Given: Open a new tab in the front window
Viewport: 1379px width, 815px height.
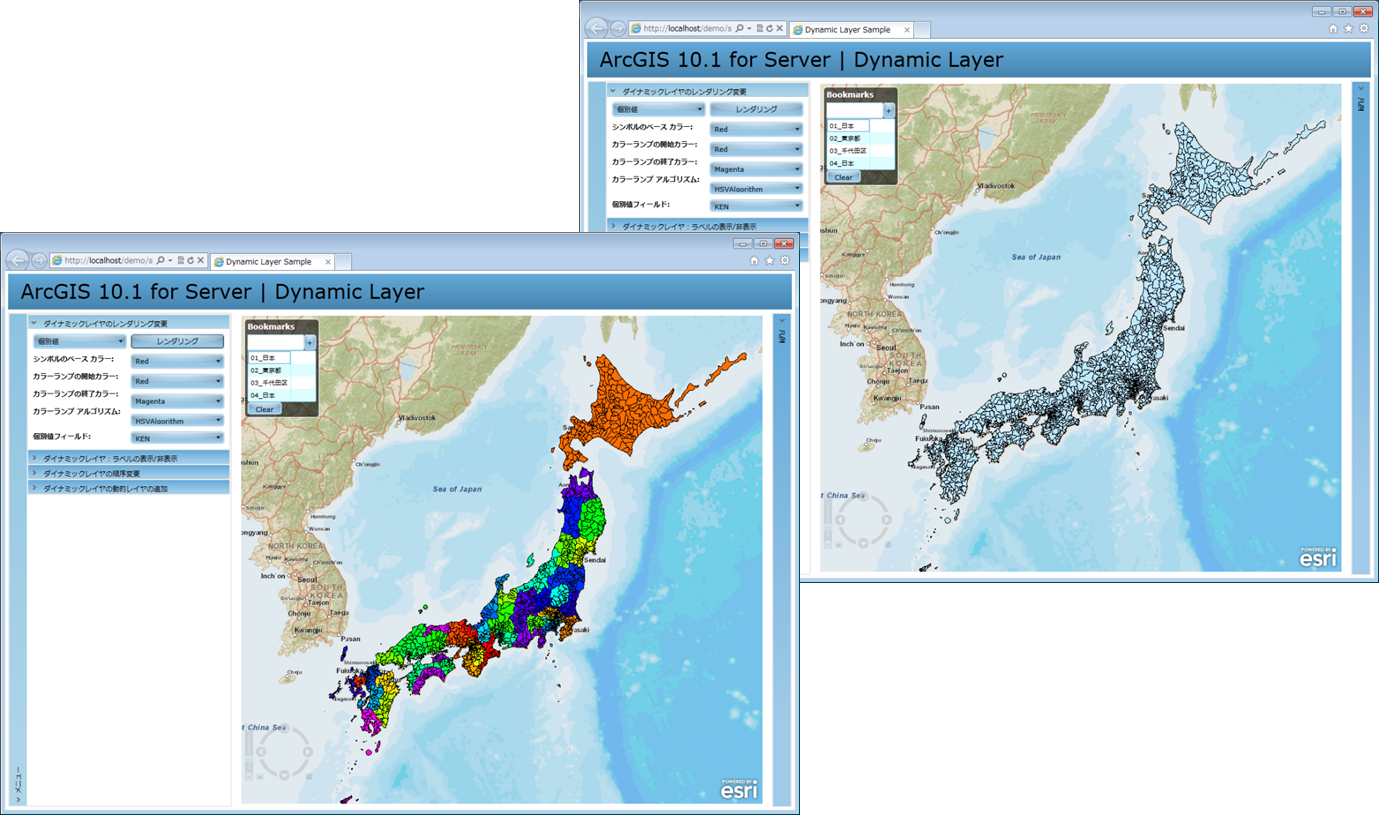Looking at the screenshot, I should pos(341,262).
